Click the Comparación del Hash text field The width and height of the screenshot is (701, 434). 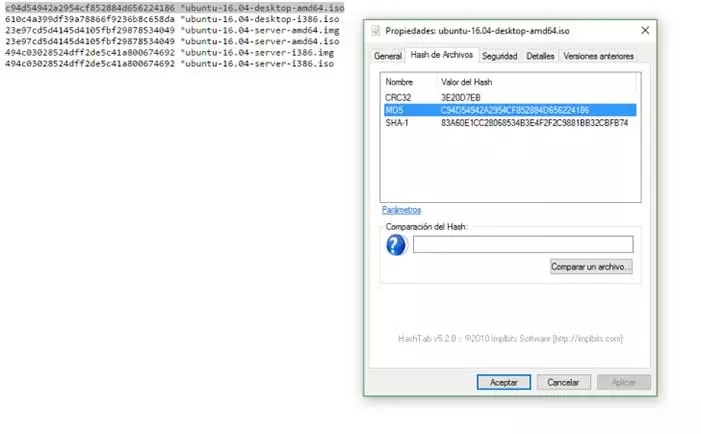point(523,244)
